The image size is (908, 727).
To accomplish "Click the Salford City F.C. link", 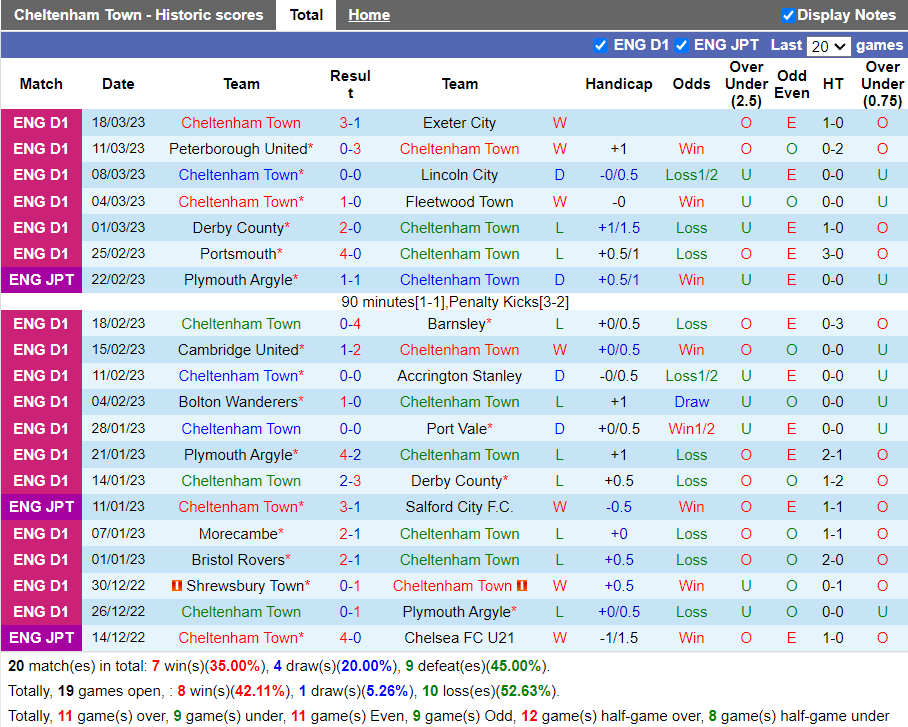I will 459,507.
